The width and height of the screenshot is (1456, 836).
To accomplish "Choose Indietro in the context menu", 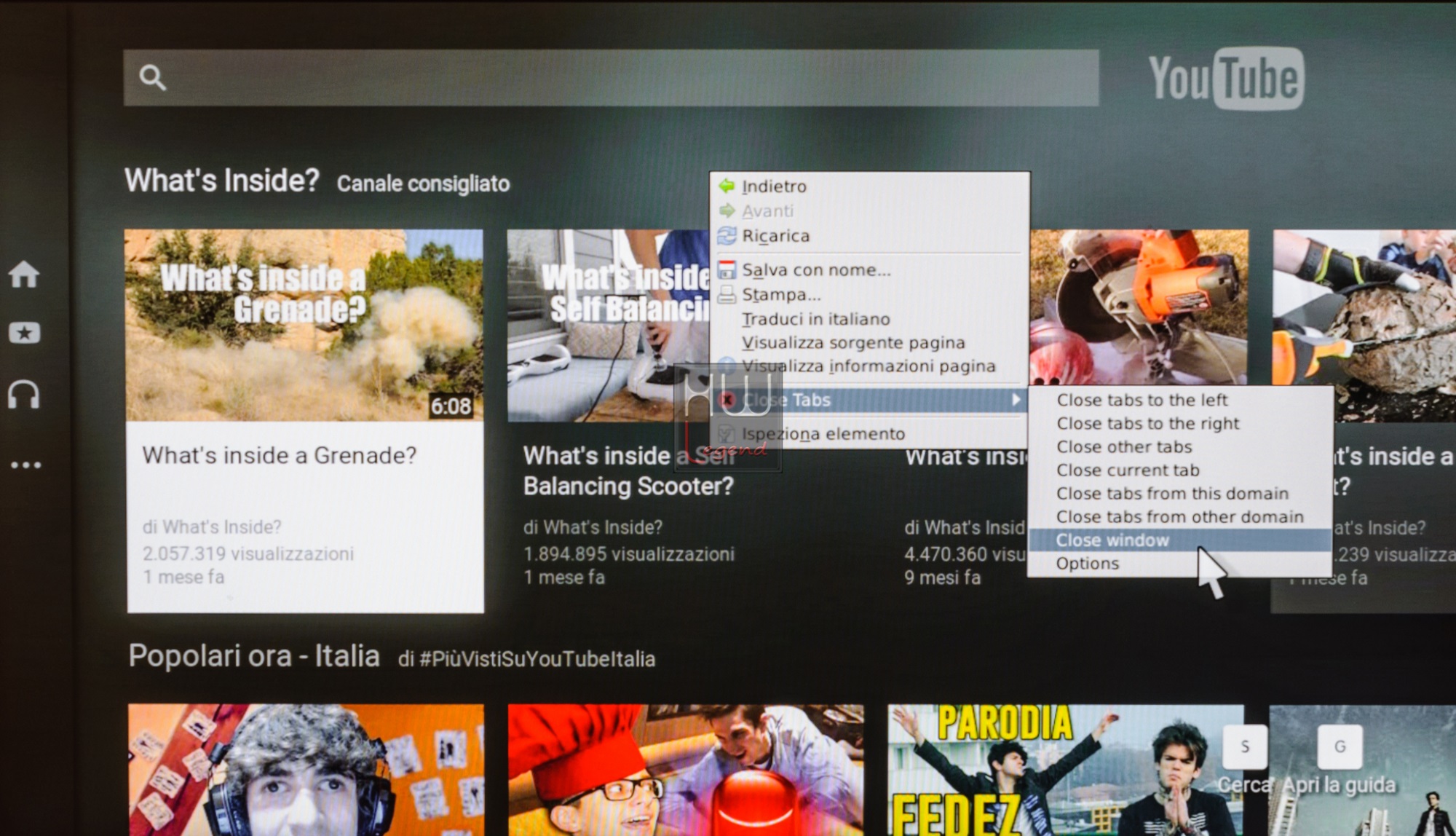I will click(x=870, y=186).
